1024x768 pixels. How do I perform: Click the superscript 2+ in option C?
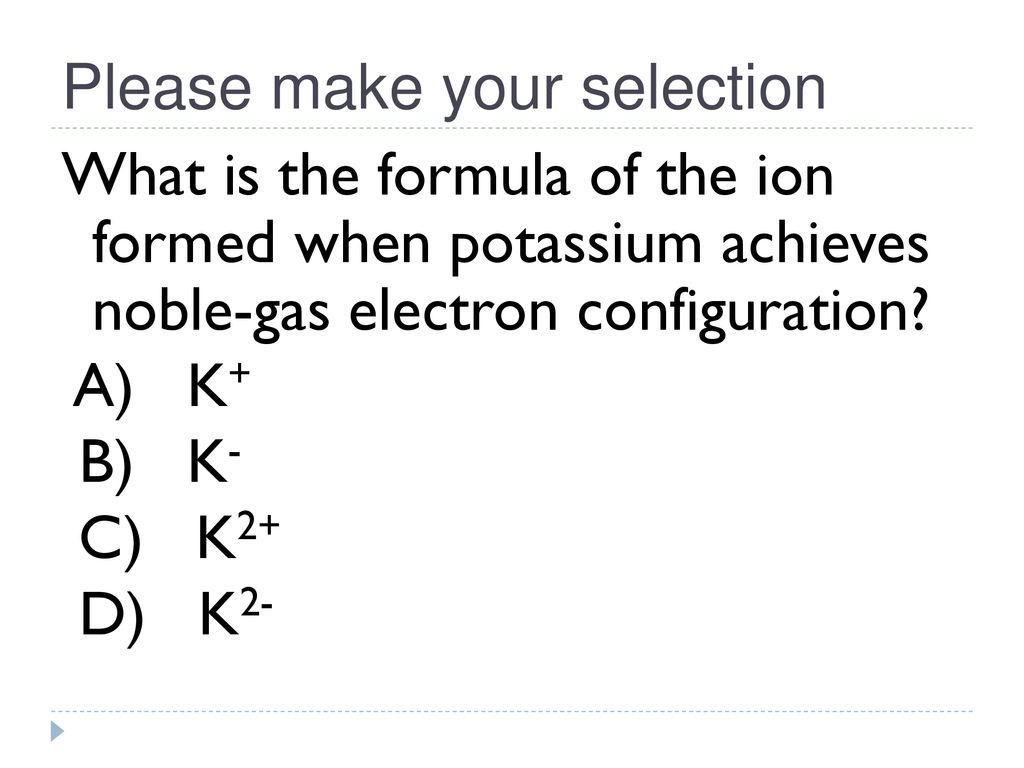click(258, 526)
